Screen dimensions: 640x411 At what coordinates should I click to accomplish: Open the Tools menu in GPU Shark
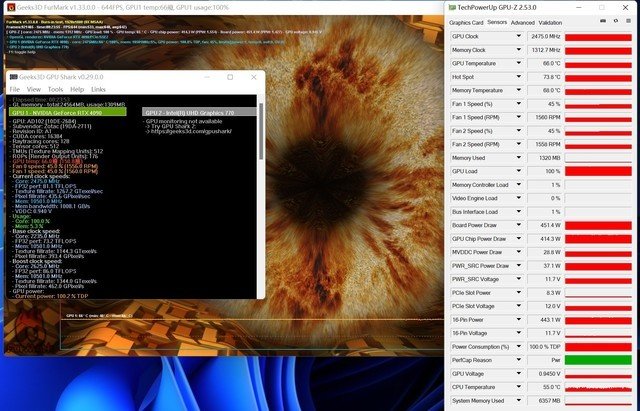point(56,89)
